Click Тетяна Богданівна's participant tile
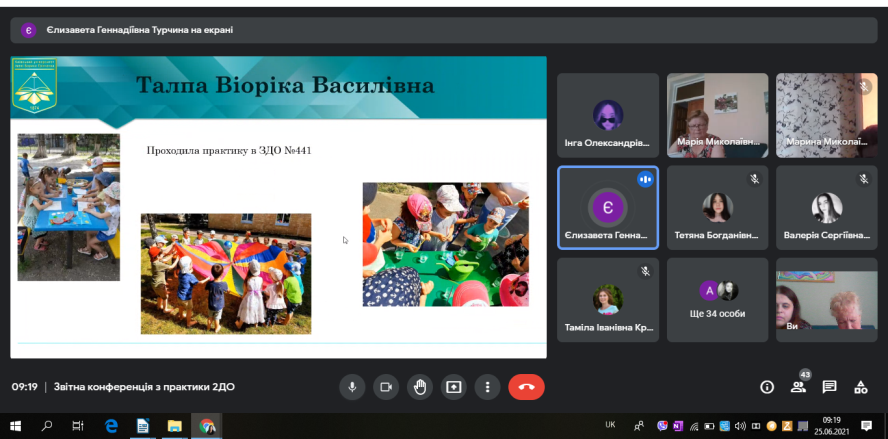The width and height of the screenshot is (888, 439). pyautogui.click(x=717, y=207)
